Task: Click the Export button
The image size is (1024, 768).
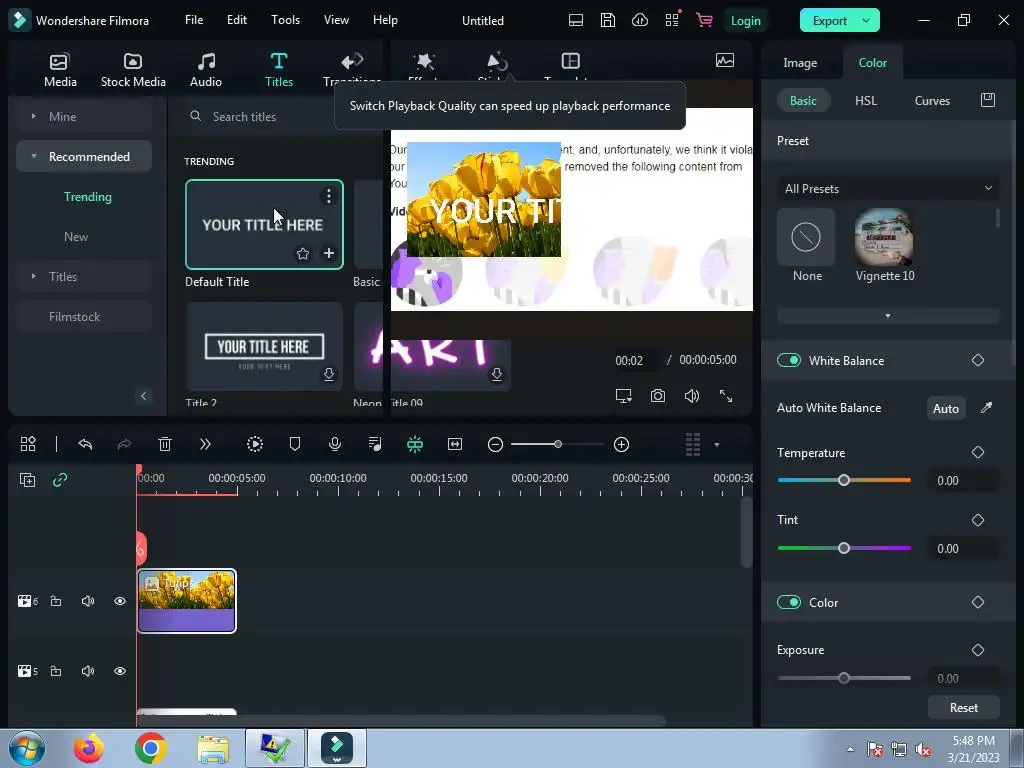Action: coord(829,21)
